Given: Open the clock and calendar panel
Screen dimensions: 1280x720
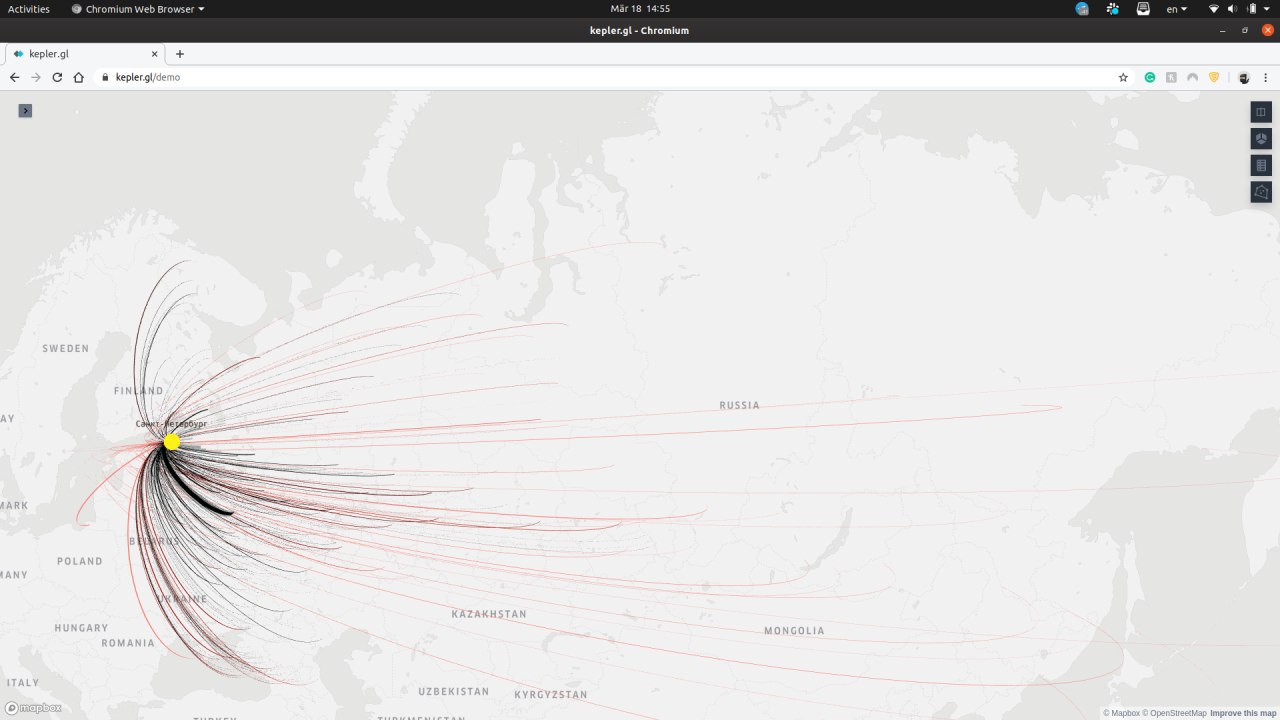Looking at the screenshot, I should click(x=640, y=9).
